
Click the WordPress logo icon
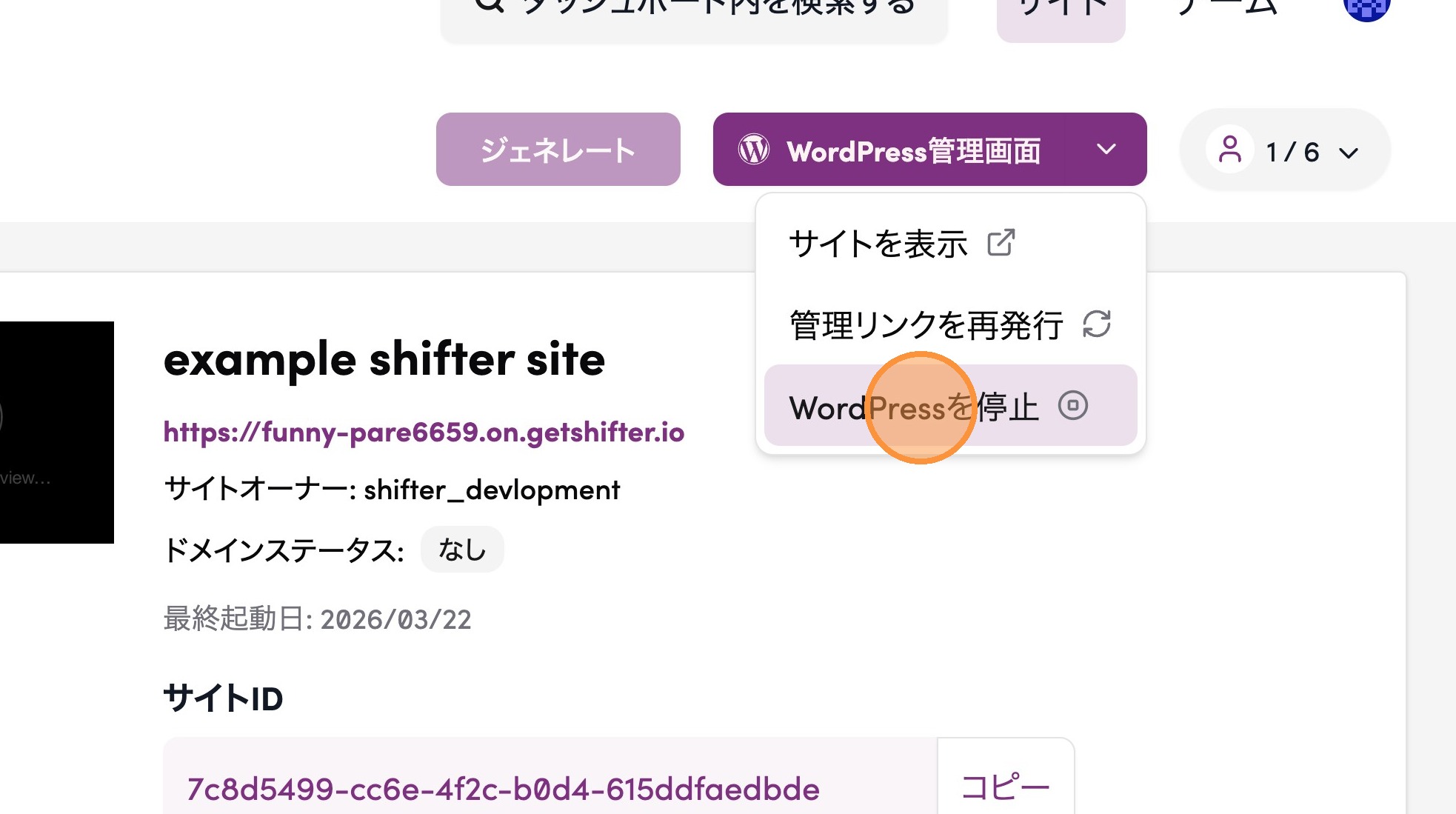pyautogui.click(x=754, y=150)
